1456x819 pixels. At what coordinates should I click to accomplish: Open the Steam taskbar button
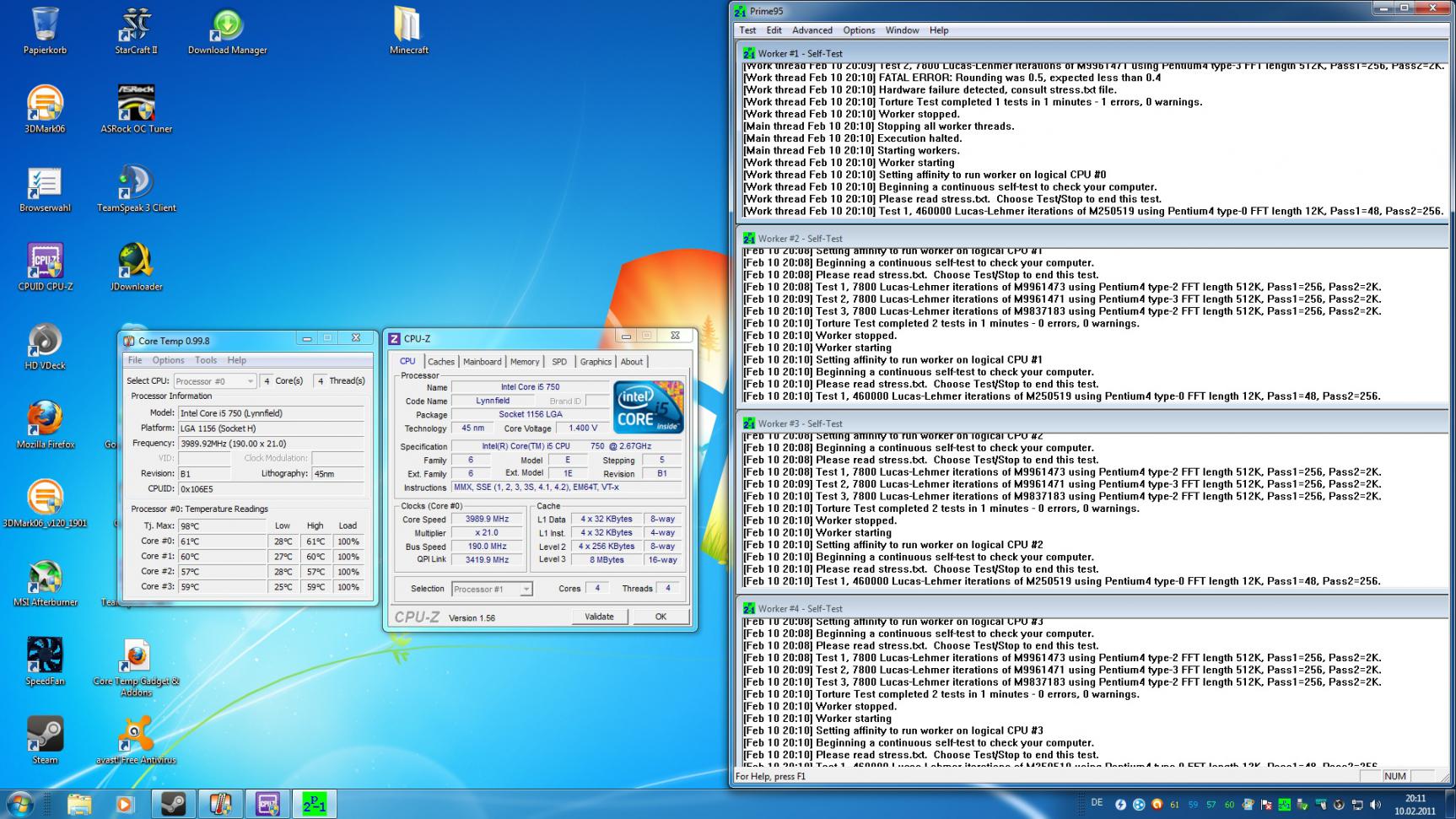[x=173, y=804]
